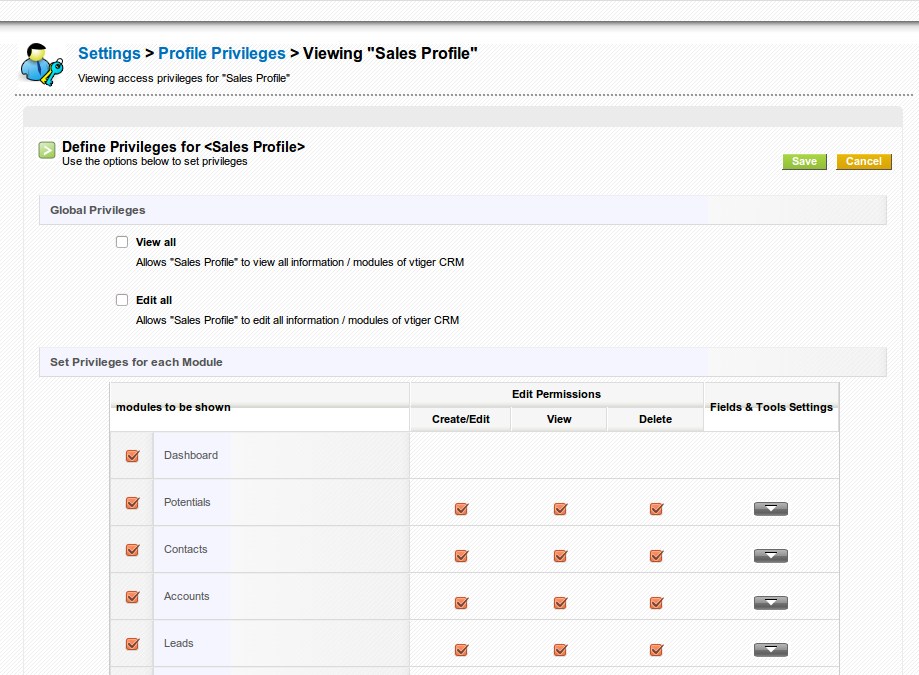Enable the View all global privilege
The image size is (919, 675).
click(x=122, y=242)
